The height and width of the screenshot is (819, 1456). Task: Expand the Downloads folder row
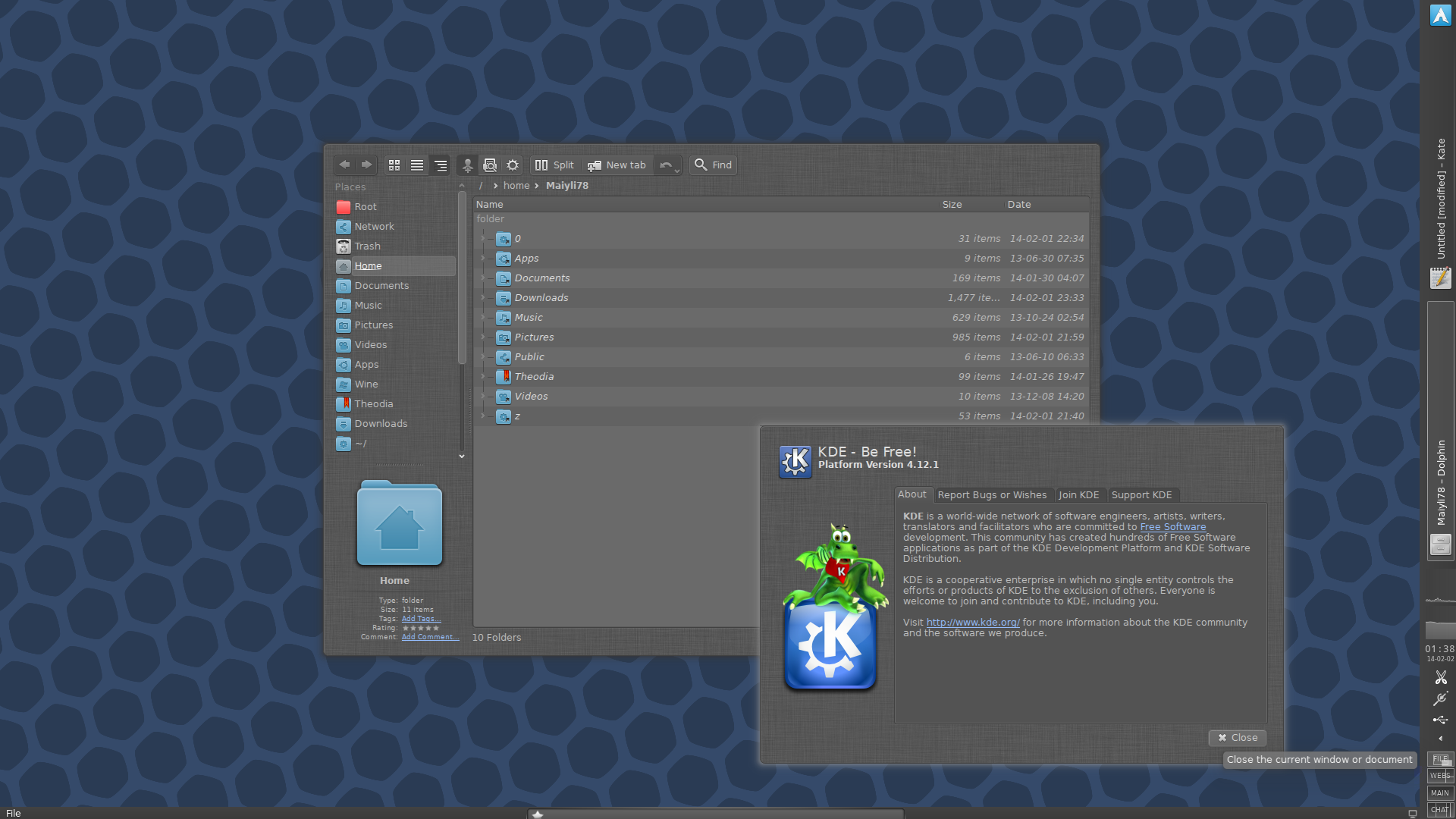tap(483, 297)
